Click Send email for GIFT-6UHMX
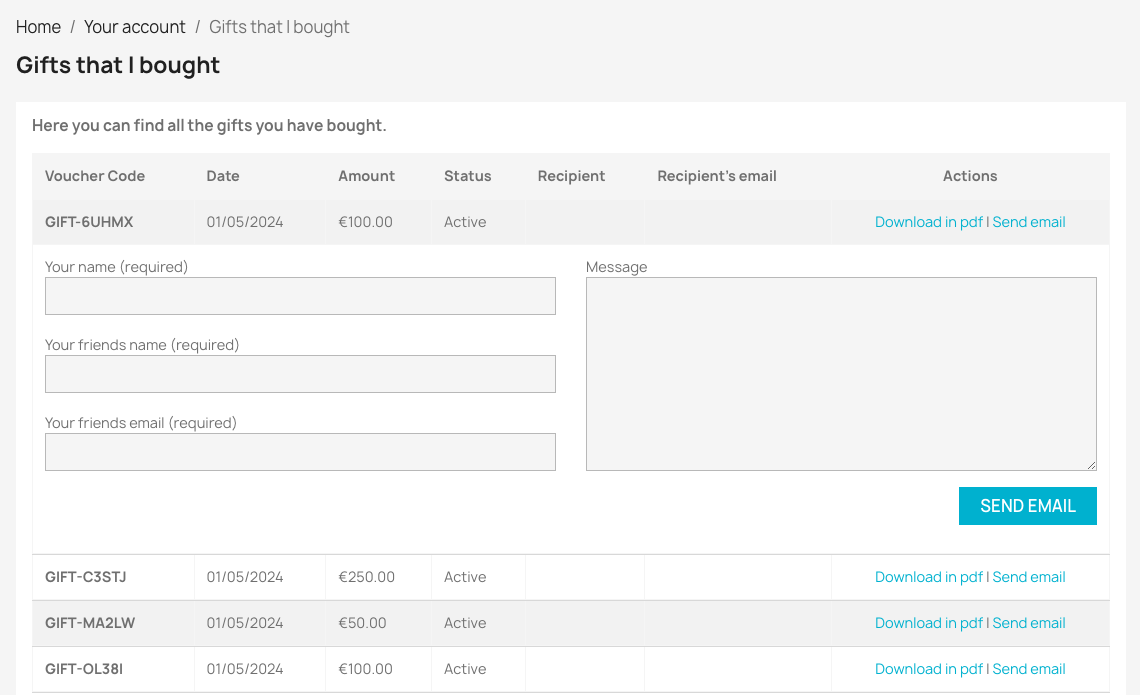This screenshot has width=1140, height=695. coord(1029,222)
